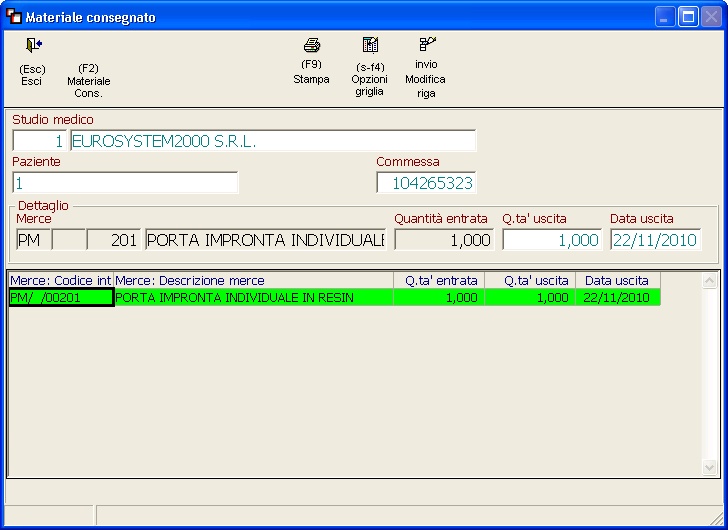Click the (F9) Stampa label
The width and height of the screenshot is (728, 530).
pos(311,72)
